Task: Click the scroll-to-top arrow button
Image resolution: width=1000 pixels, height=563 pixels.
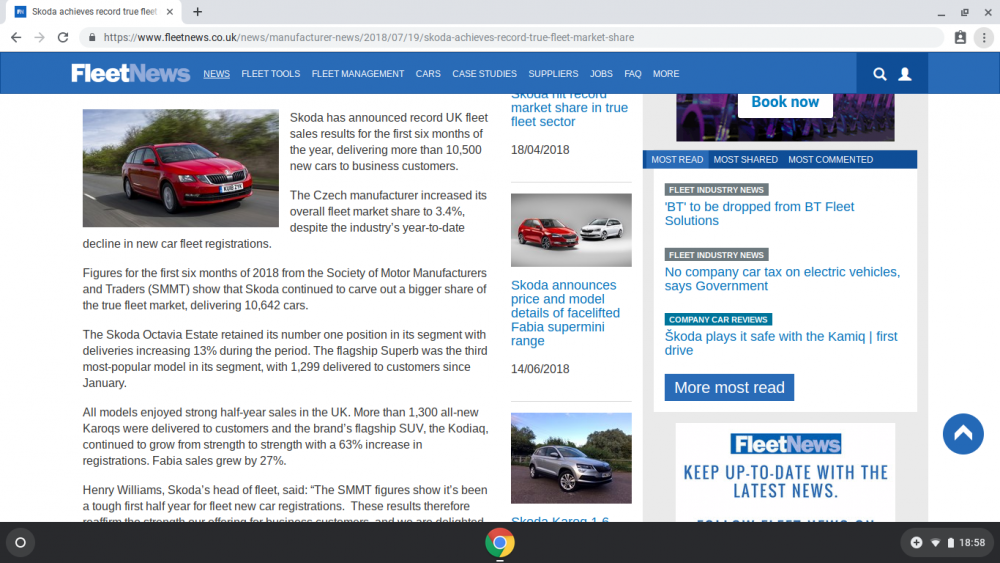Action: point(963,434)
